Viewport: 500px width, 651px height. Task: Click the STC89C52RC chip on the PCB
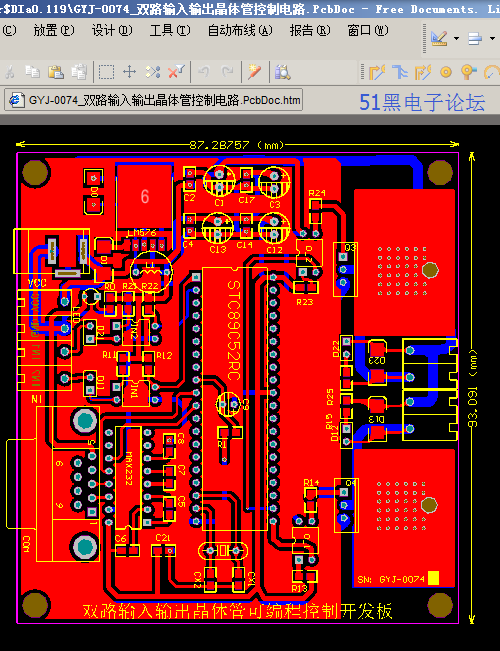click(x=235, y=399)
